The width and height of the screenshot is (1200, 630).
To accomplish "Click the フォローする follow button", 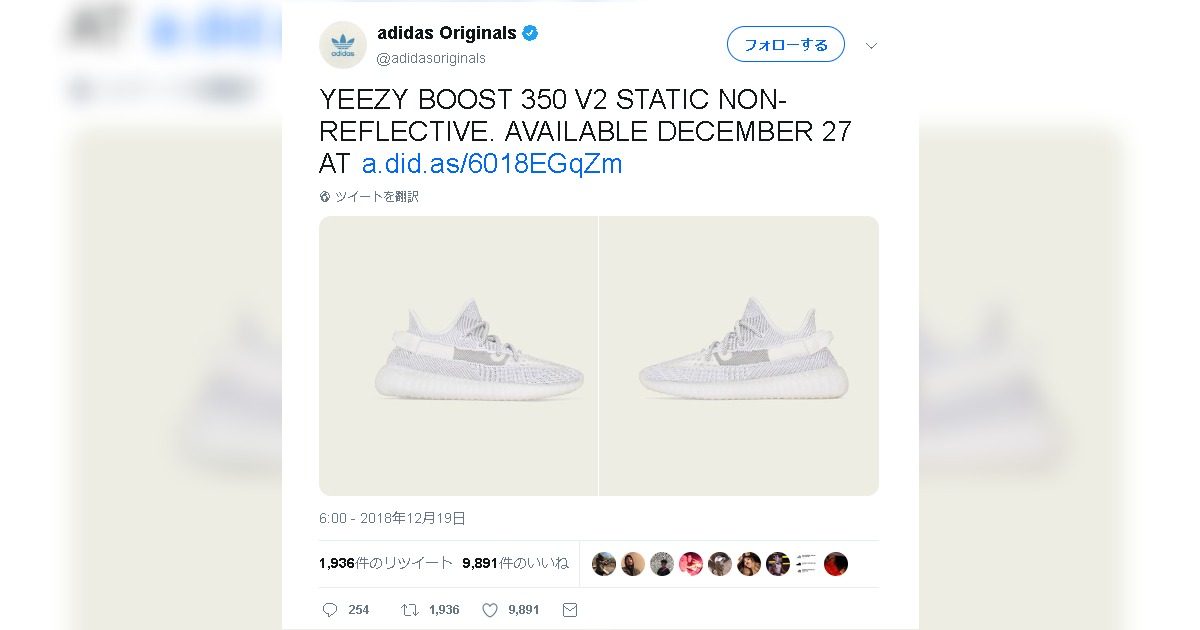I will [x=785, y=45].
